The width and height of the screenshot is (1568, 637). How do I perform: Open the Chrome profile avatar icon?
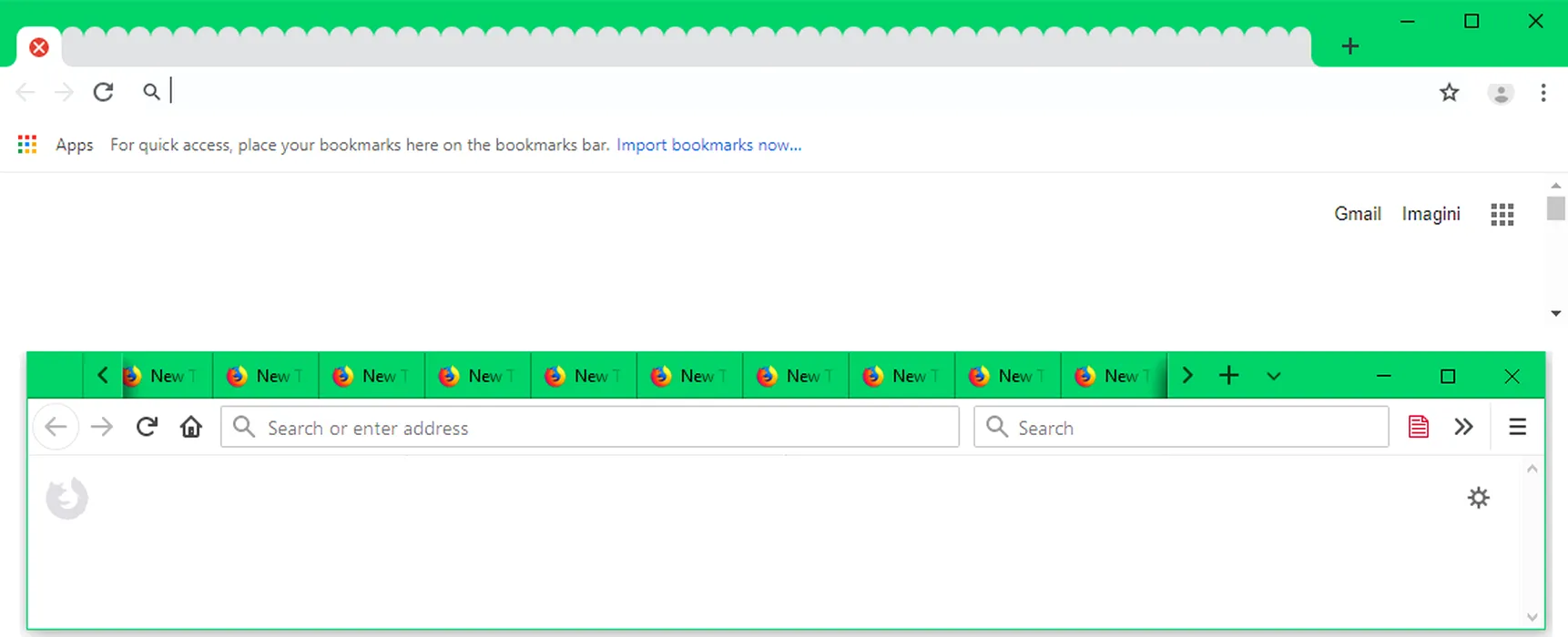(1500, 93)
